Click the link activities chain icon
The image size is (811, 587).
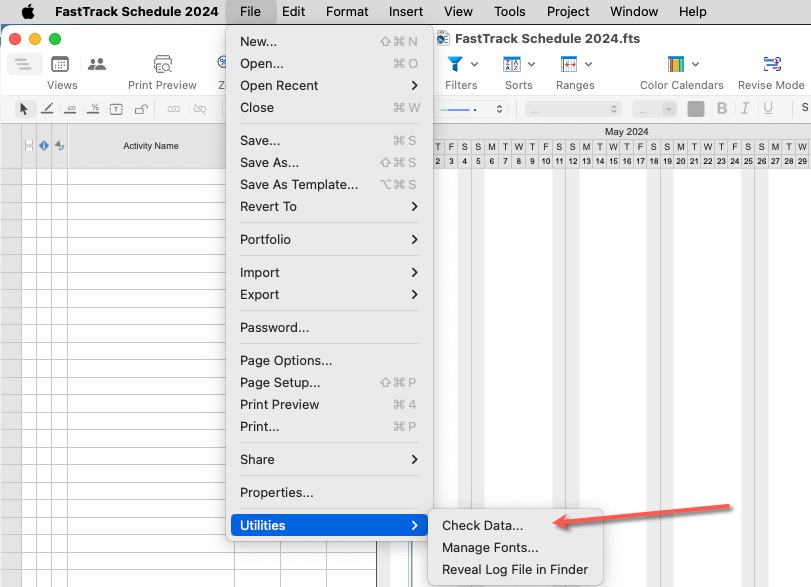174,109
